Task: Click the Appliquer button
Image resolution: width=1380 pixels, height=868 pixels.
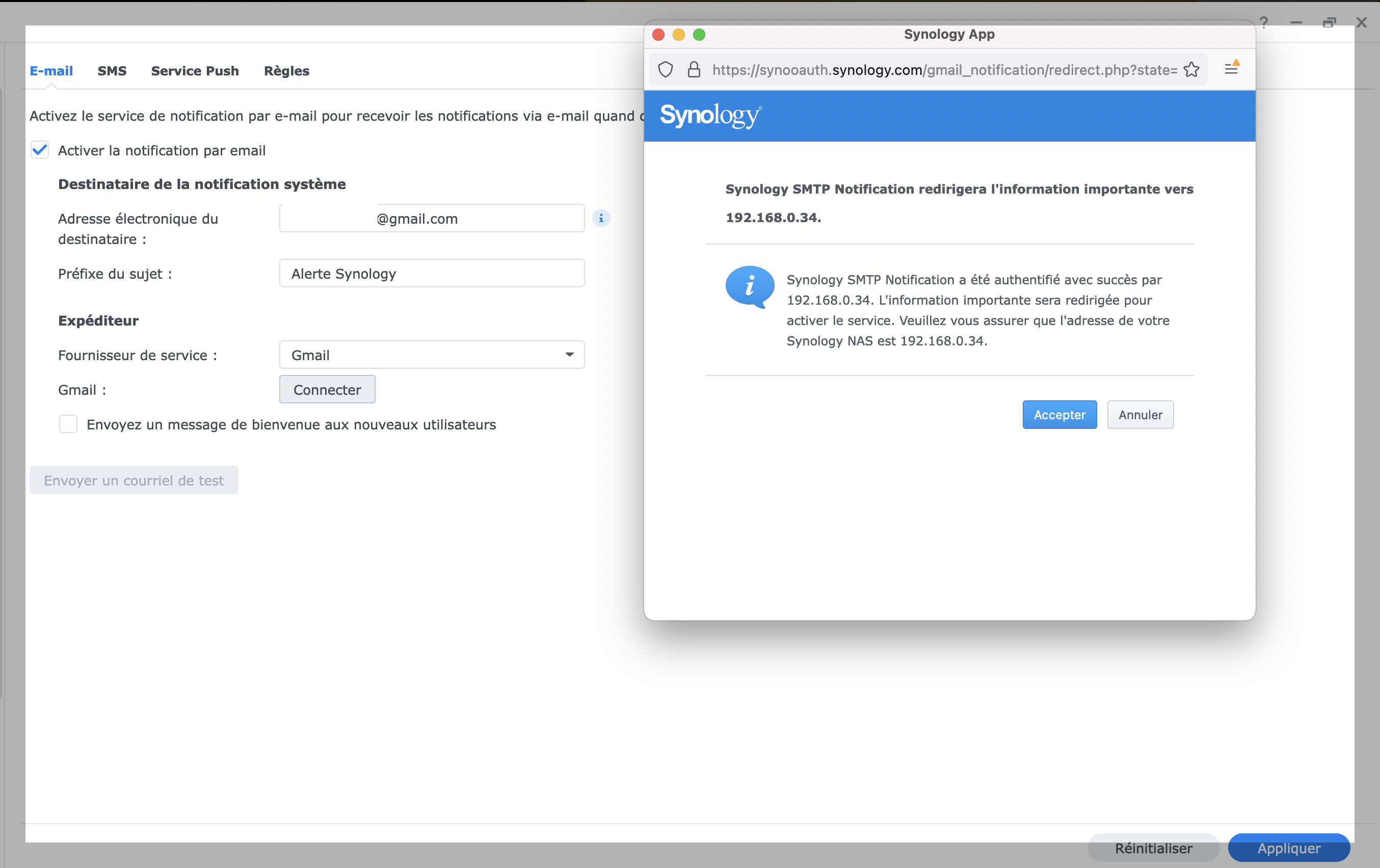Action: pos(1289,848)
